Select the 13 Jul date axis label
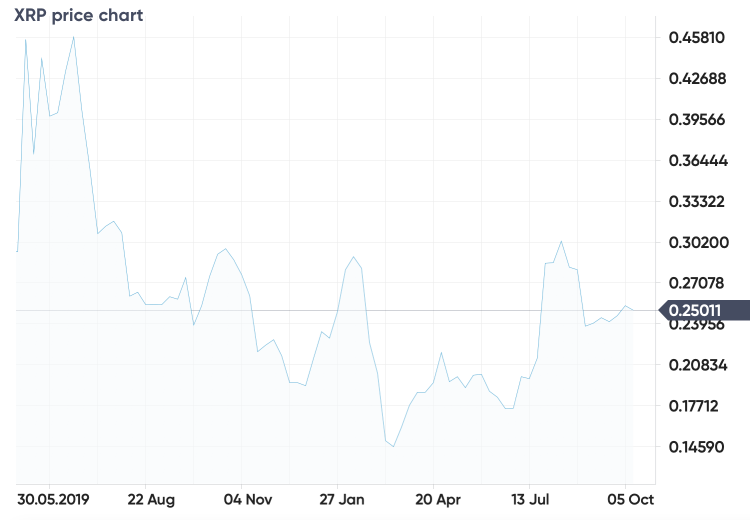Image resolution: width=750 pixels, height=531 pixels. click(530, 499)
